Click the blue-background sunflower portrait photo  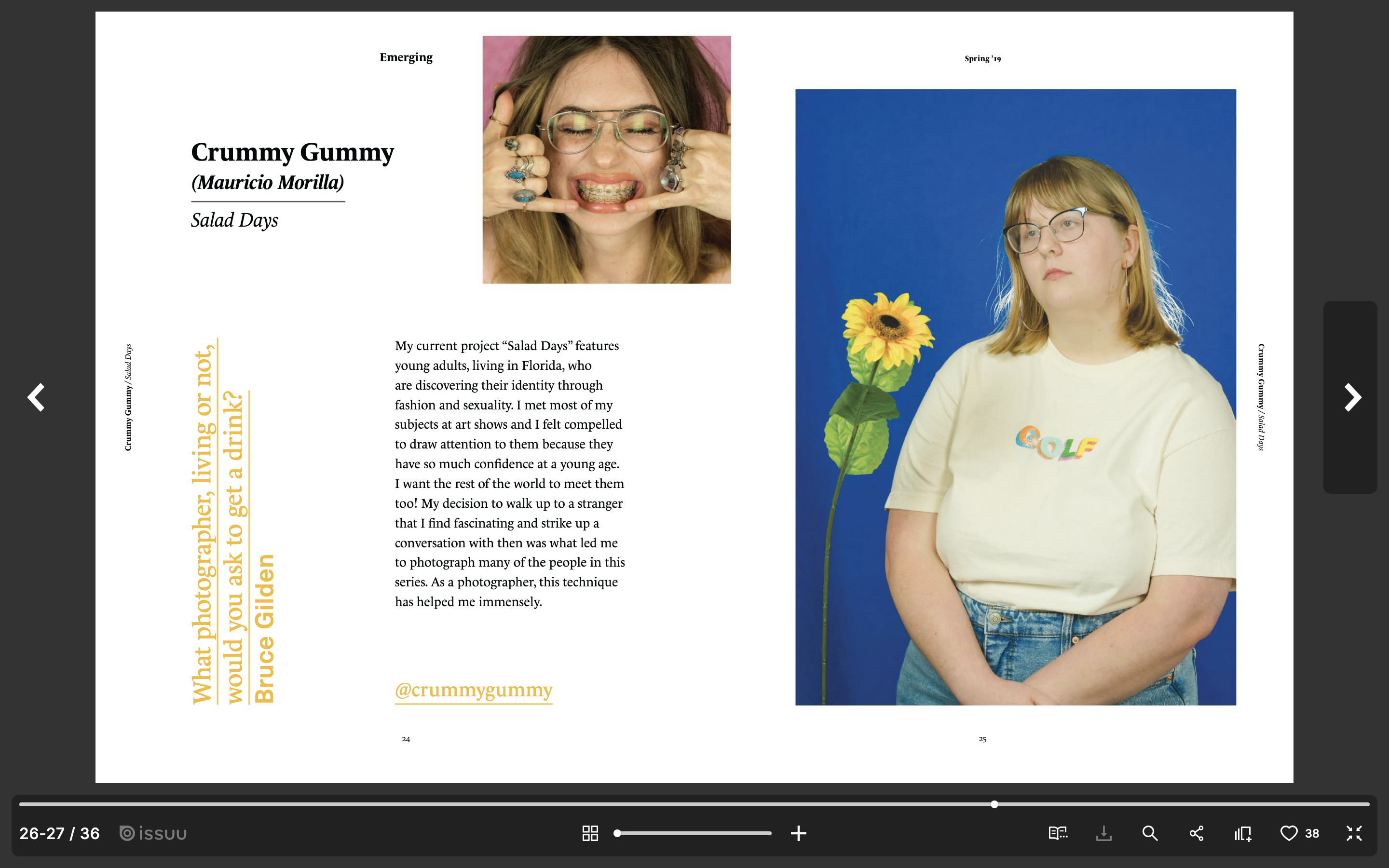click(x=1015, y=397)
